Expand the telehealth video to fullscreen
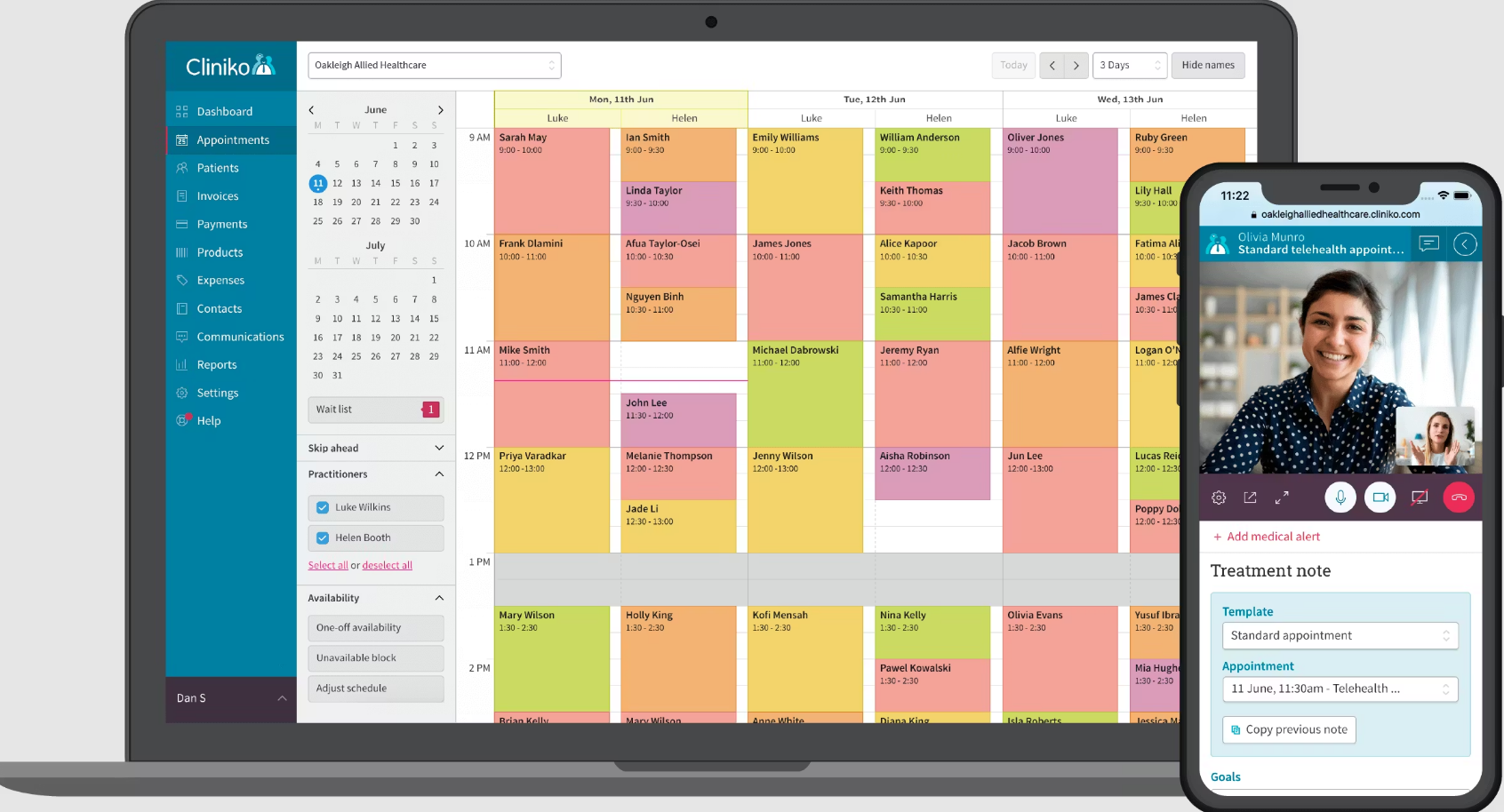The image size is (1504, 812). (x=1282, y=498)
